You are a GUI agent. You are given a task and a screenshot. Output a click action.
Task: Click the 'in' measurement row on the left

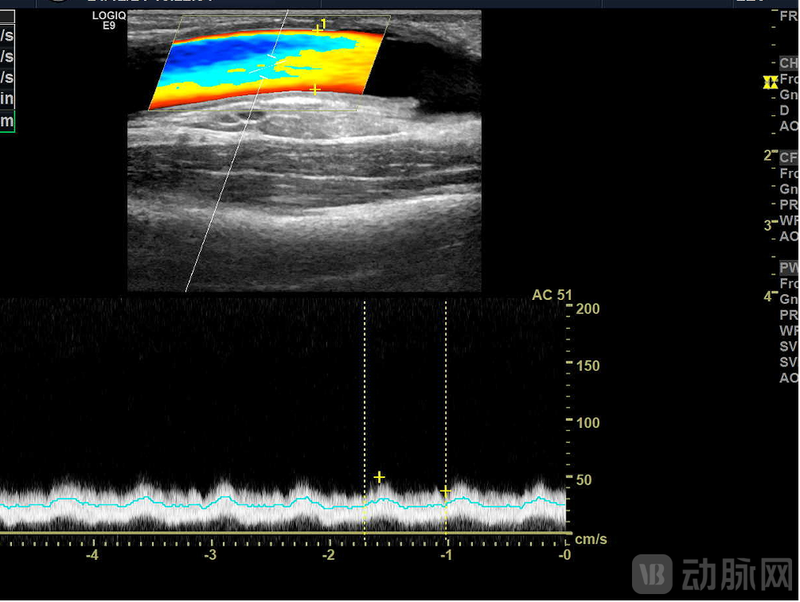(x=7, y=99)
